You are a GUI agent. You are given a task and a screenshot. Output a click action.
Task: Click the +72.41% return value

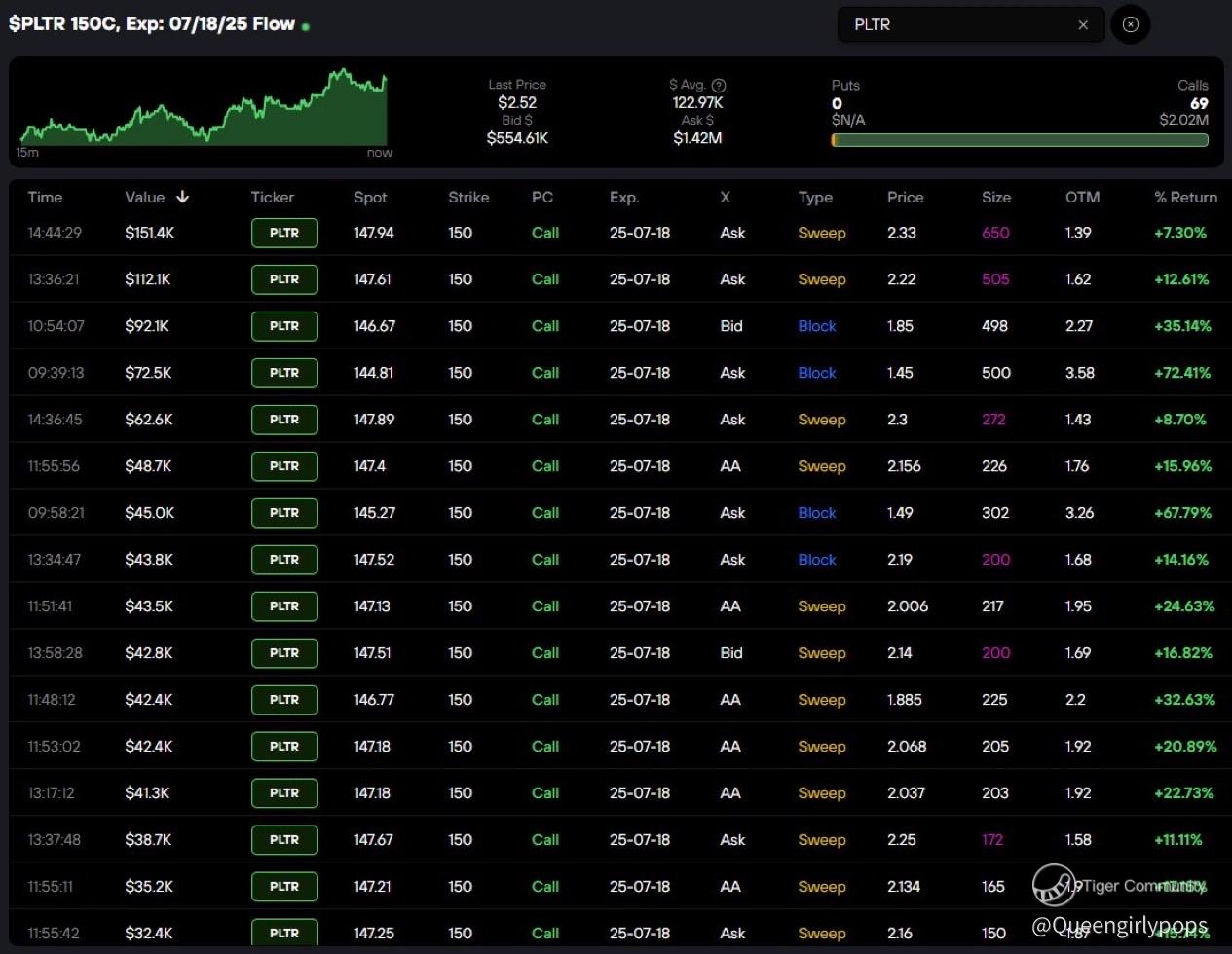point(1182,373)
